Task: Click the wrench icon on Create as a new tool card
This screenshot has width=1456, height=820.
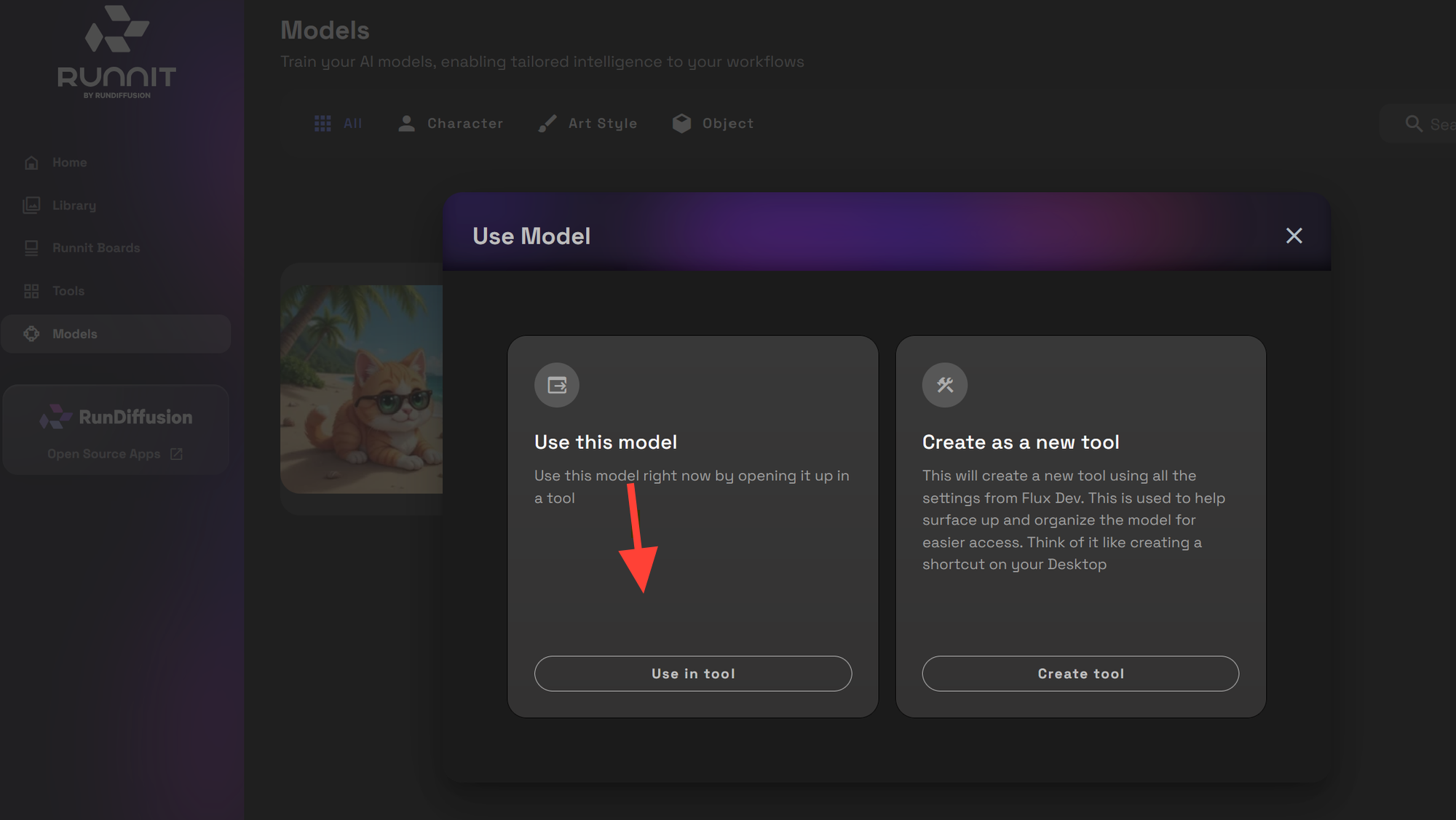Action: pos(944,385)
